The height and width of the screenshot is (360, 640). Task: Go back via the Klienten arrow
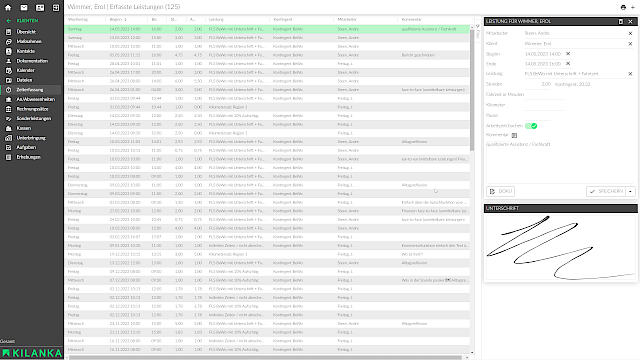tap(9, 20)
